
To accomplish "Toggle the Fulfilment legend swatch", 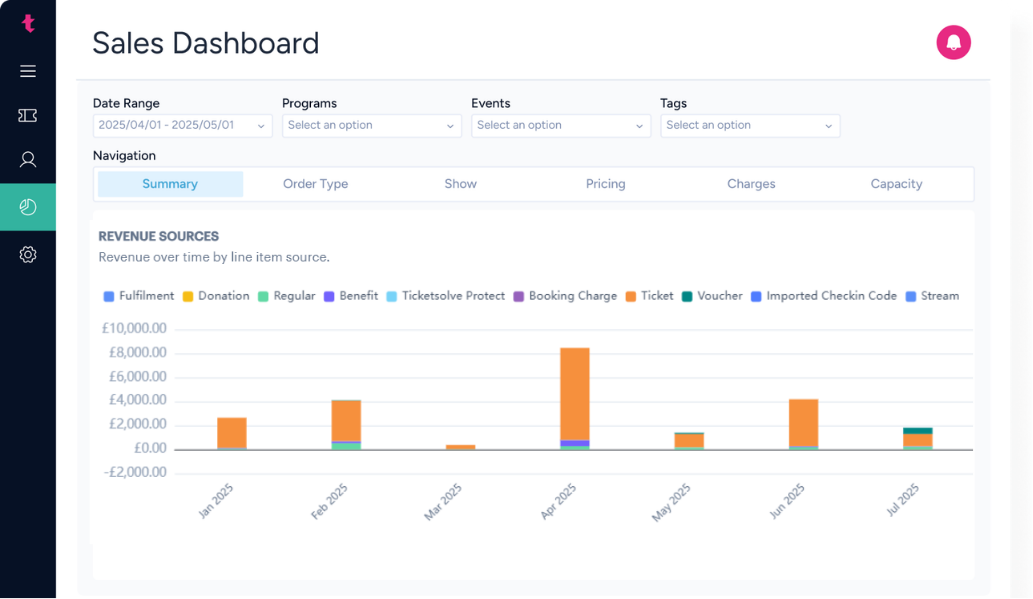I will pos(109,297).
